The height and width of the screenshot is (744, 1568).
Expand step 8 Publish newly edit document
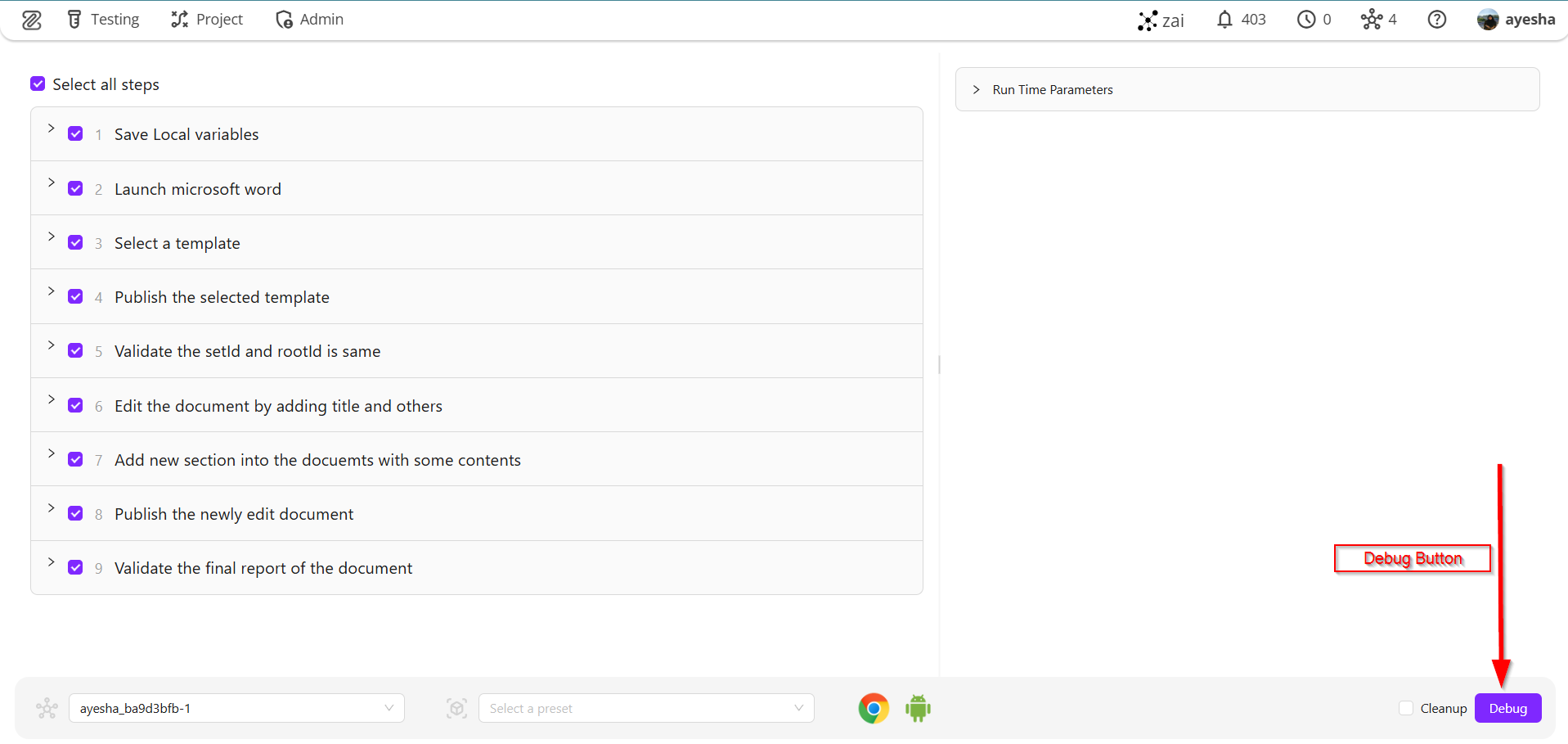(51, 508)
